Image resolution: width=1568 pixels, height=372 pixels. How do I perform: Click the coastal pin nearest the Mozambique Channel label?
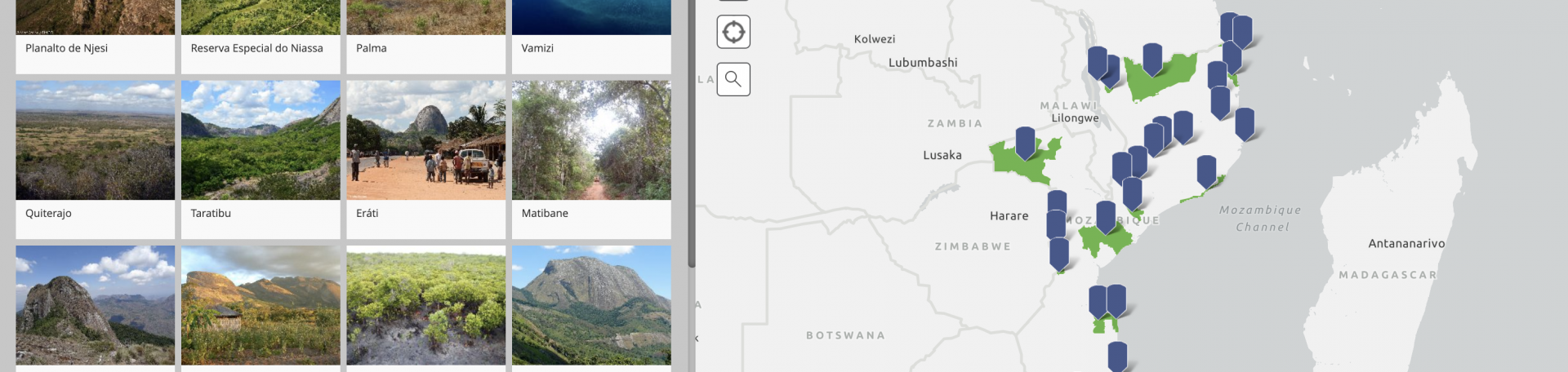(1206, 170)
